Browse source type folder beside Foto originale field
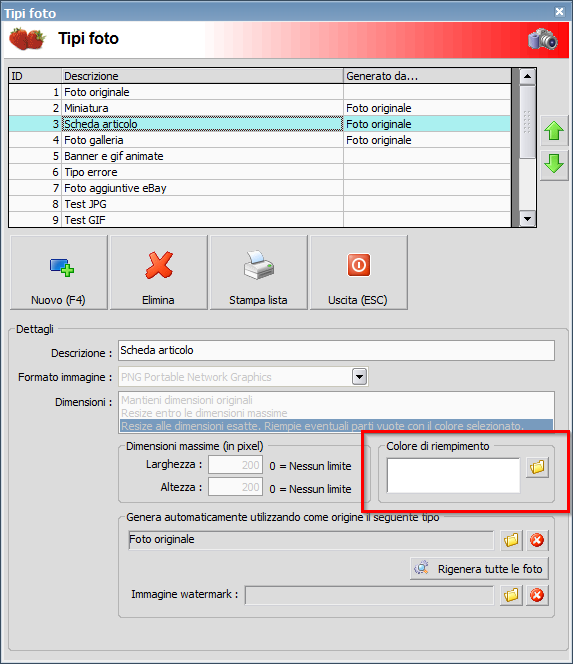This screenshot has width=573, height=664. point(511,540)
